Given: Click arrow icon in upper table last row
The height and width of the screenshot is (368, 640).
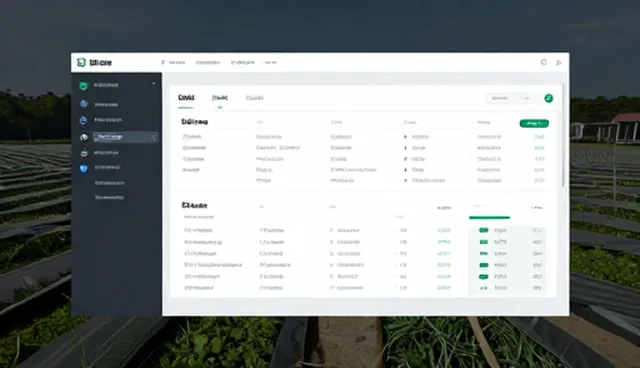Looking at the screenshot, I should pos(405,180).
